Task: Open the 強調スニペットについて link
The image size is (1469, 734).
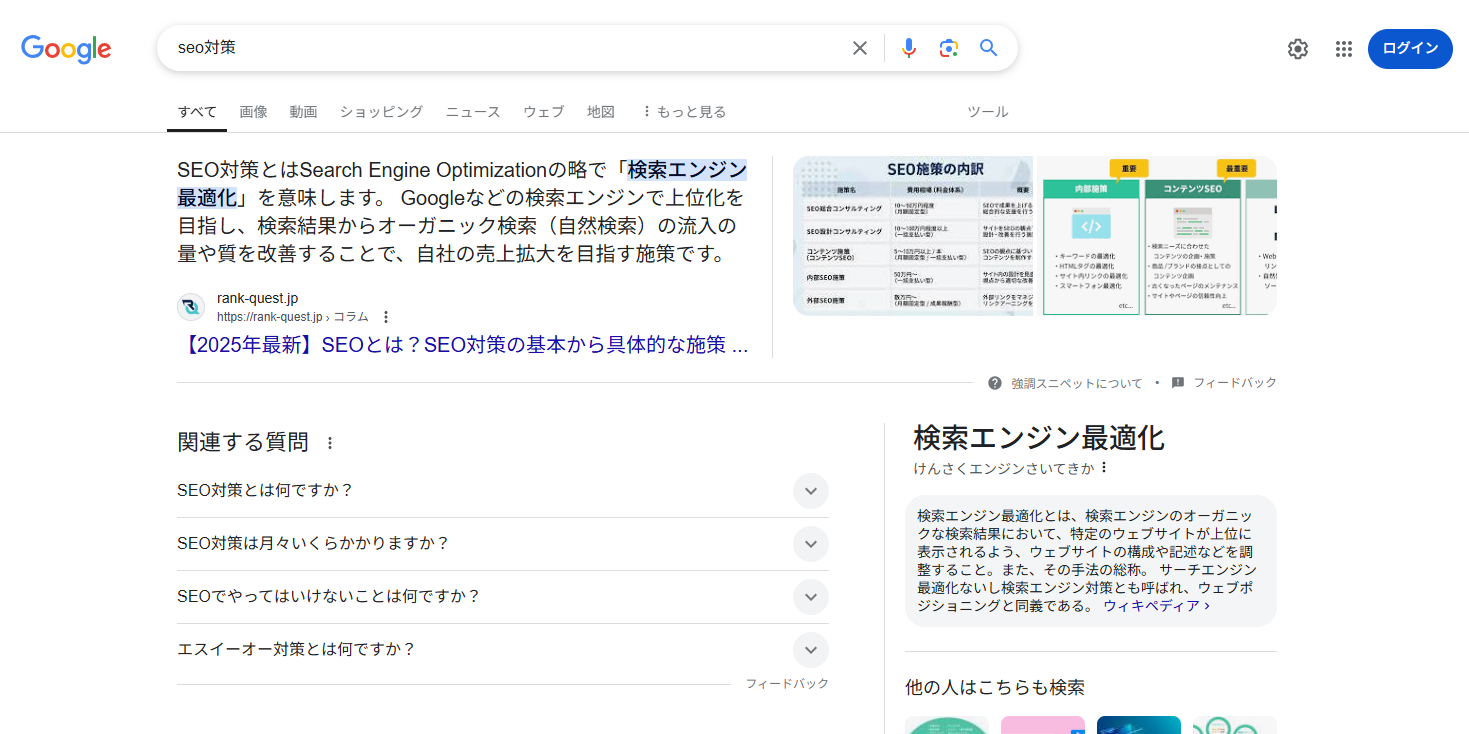Action: coord(1076,383)
